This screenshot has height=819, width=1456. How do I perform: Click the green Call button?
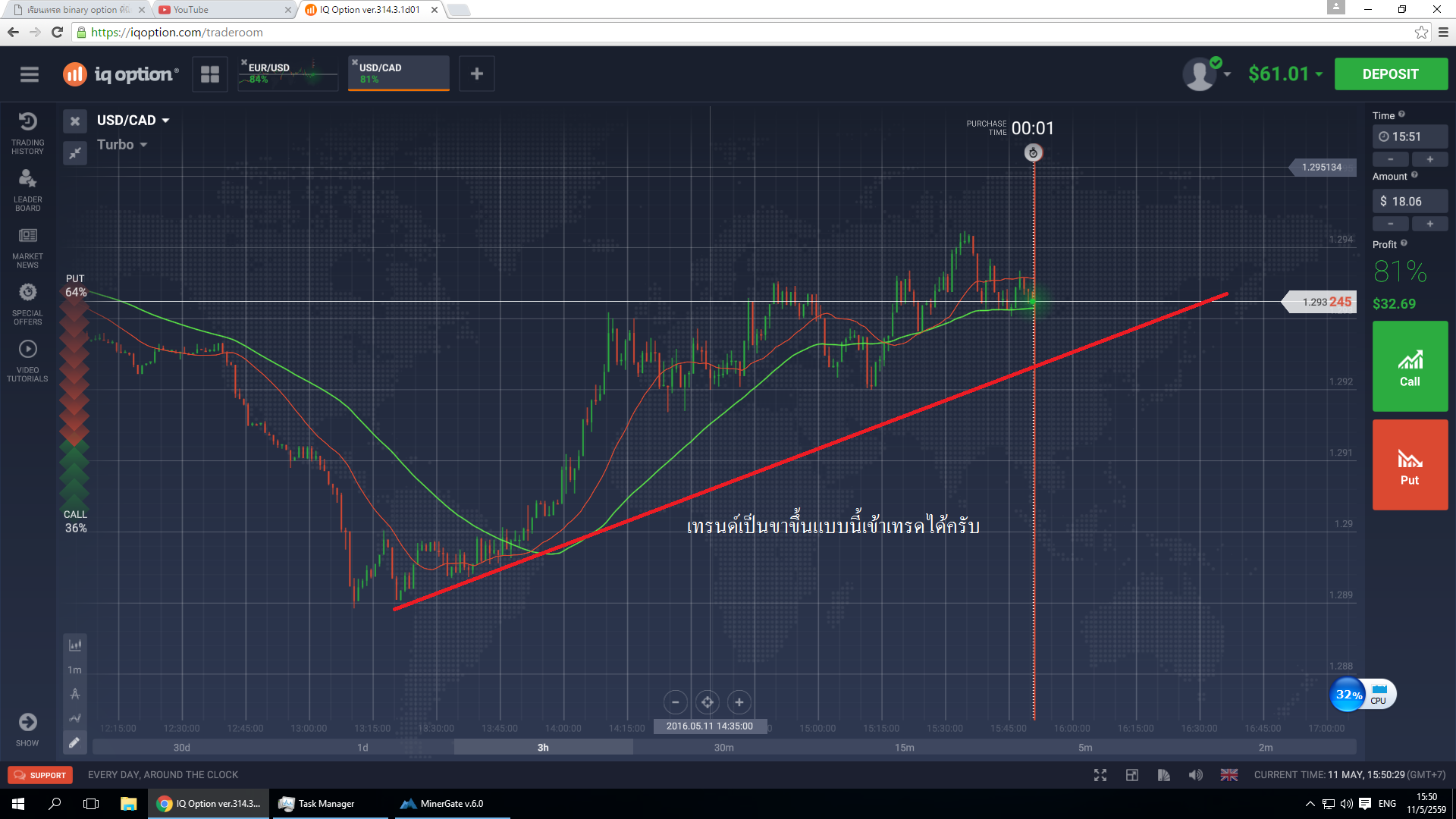tap(1410, 366)
